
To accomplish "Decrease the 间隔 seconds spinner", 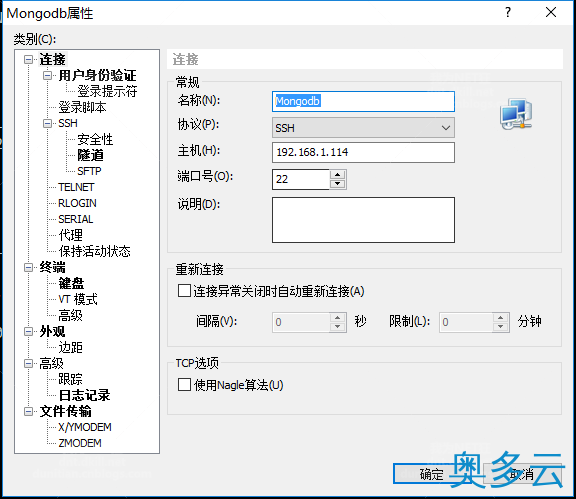I will 338,327.
